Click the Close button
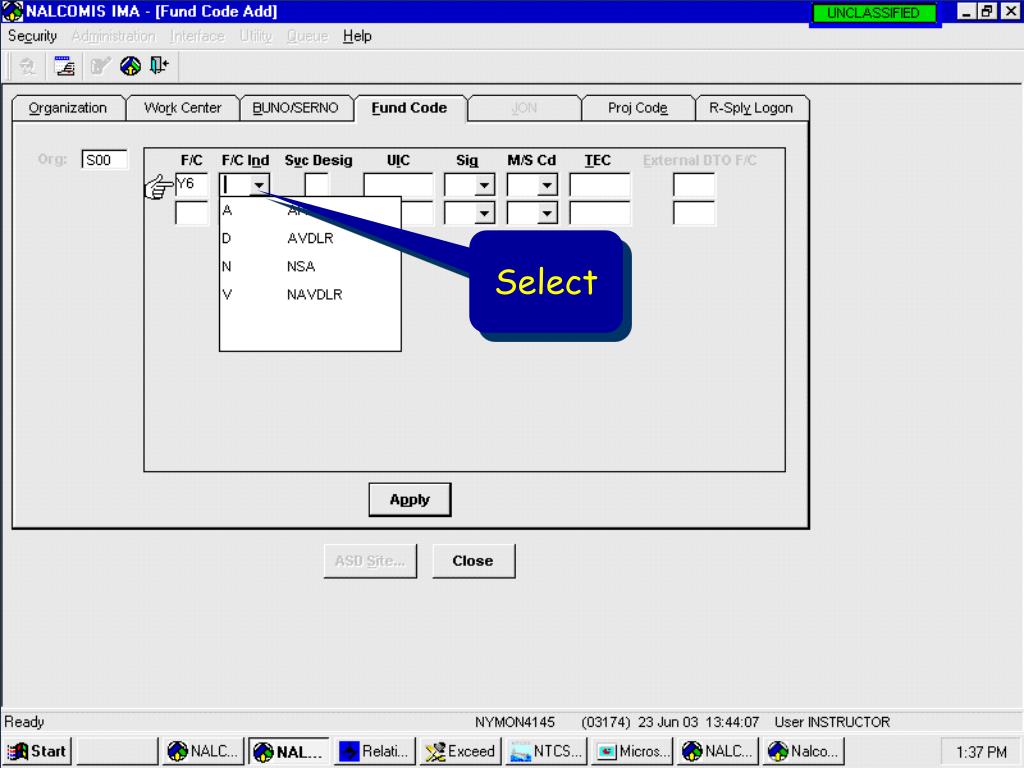Screen dimensions: 1024x768 (x=473, y=561)
